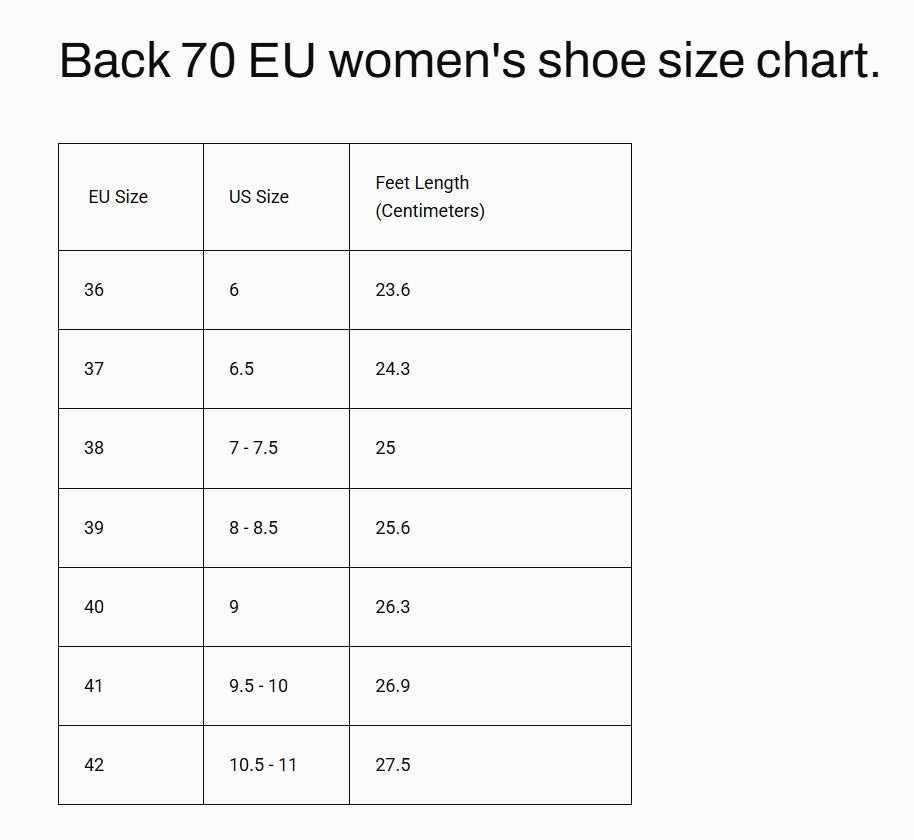Click the 23.6 feet length value

pos(393,290)
